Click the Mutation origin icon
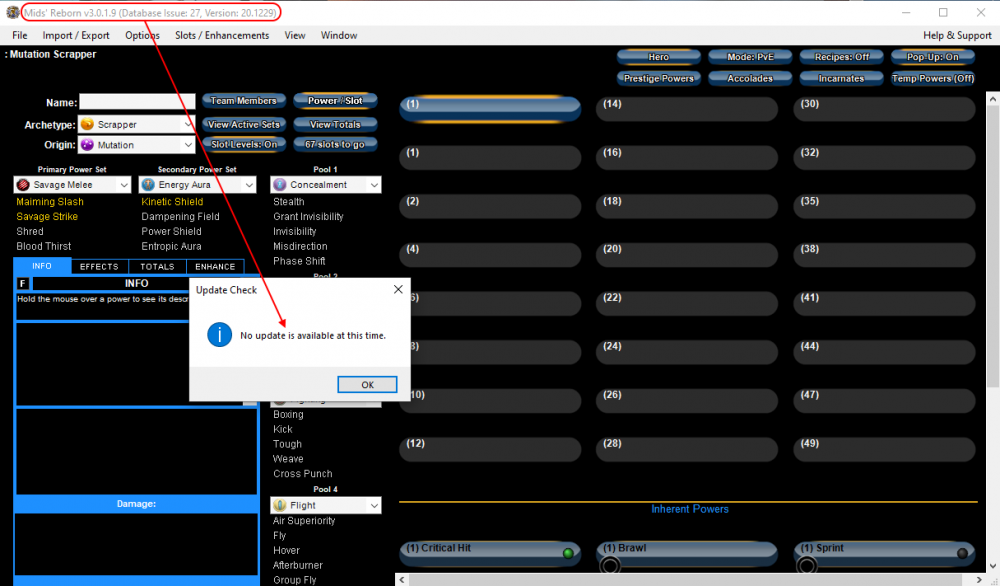 coord(87,145)
